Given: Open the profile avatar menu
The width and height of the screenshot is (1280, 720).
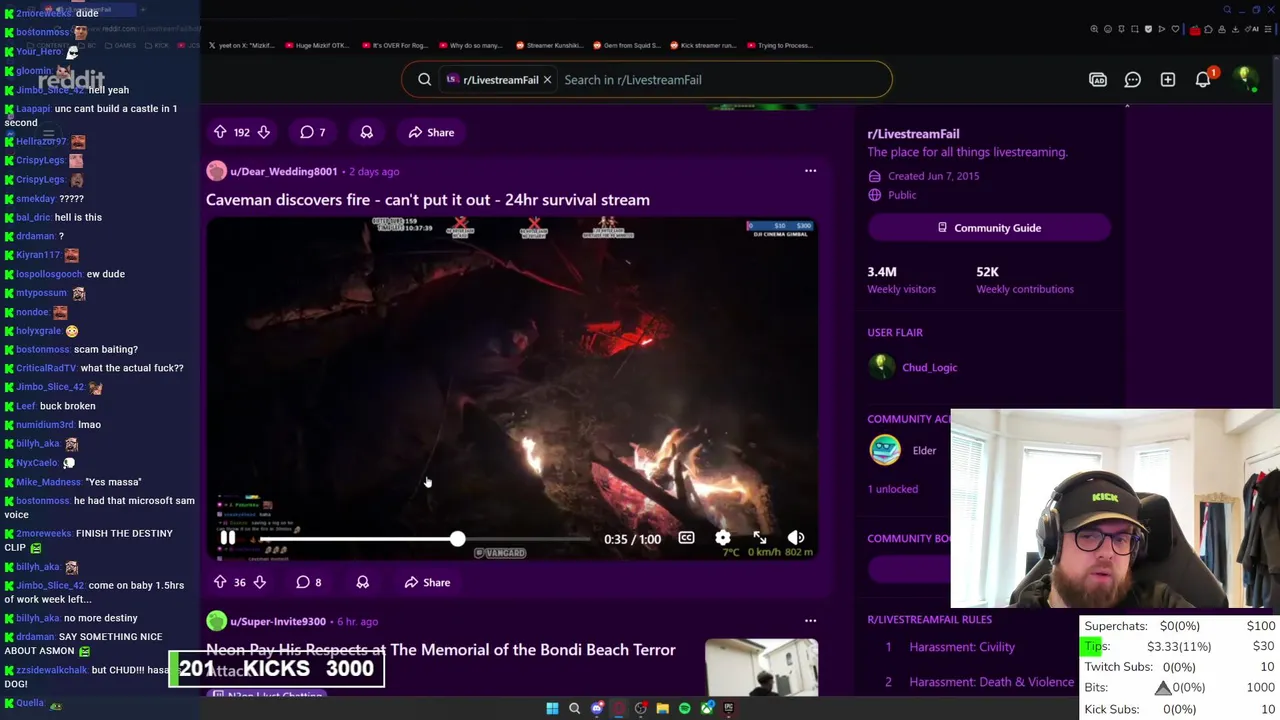Looking at the screenshot, I should click(x=1245, y=79).
